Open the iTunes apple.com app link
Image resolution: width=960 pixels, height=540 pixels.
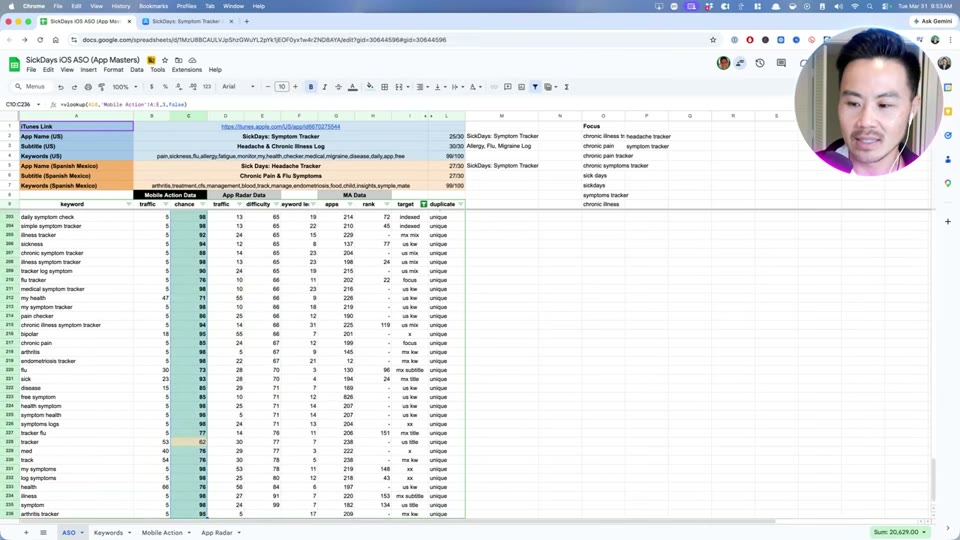pos(280,127)
